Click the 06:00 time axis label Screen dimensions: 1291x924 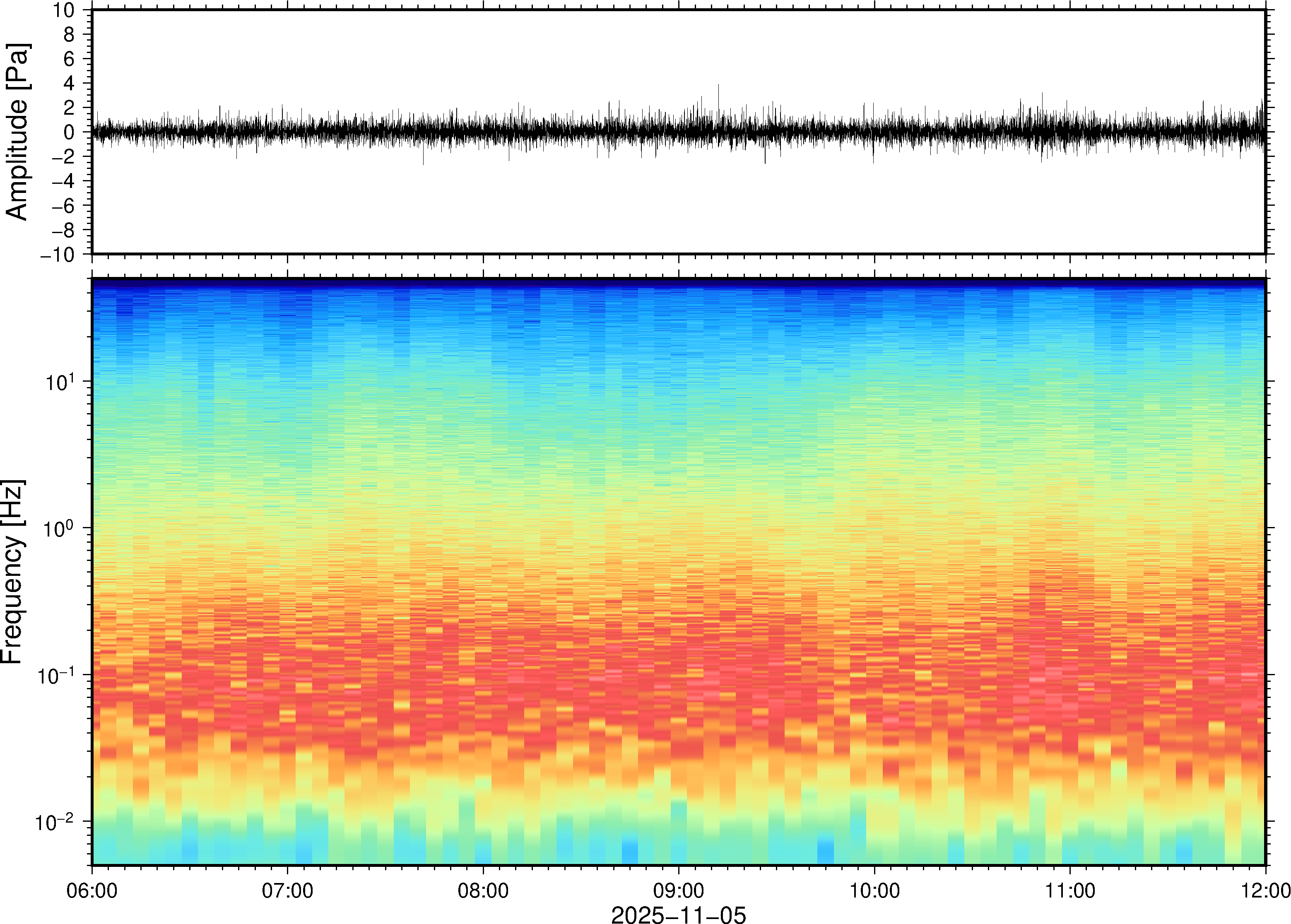pyautogui.click(x=92, y=890)
